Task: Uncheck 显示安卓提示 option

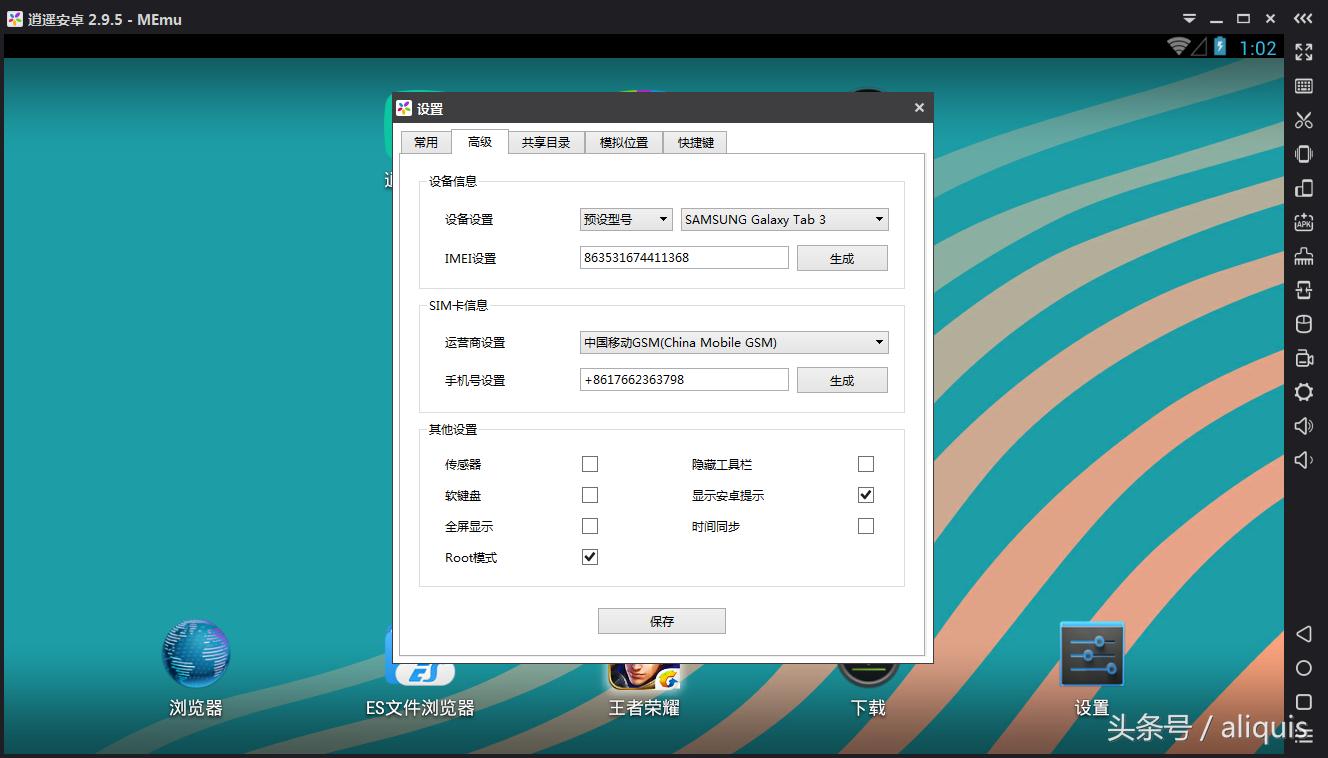Action: 865,494
